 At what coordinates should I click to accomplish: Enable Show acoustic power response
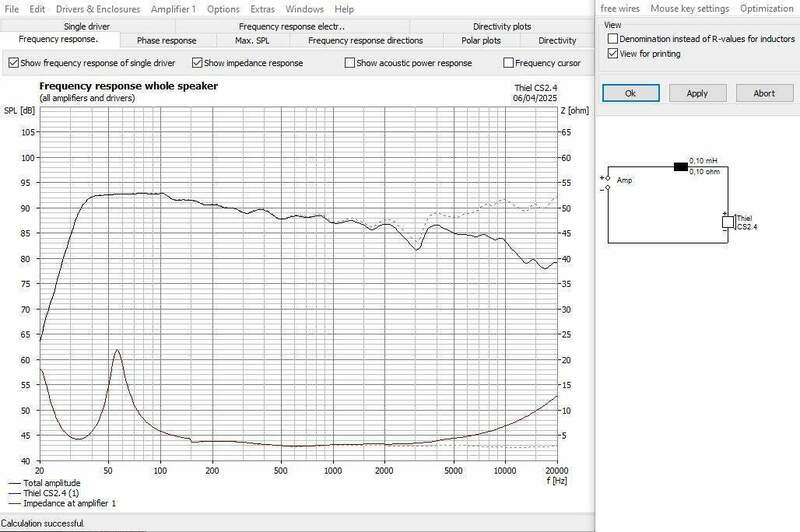click(x=349, y=63)
